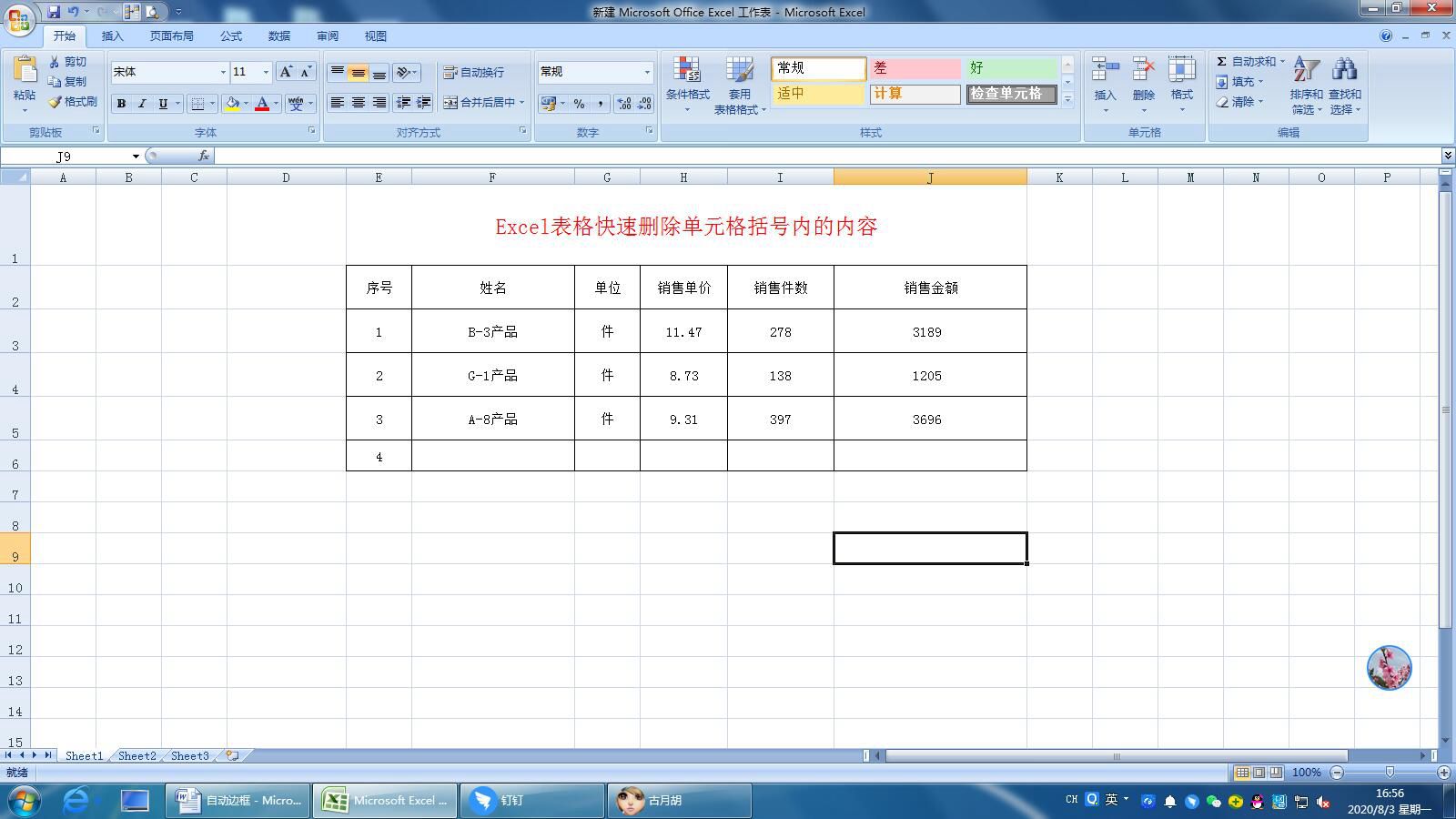The image size is (1456, 819).
Task: Apply AutoSum (自动求和) to selection
Action: pyautogui.click(x=1248, y=61)
